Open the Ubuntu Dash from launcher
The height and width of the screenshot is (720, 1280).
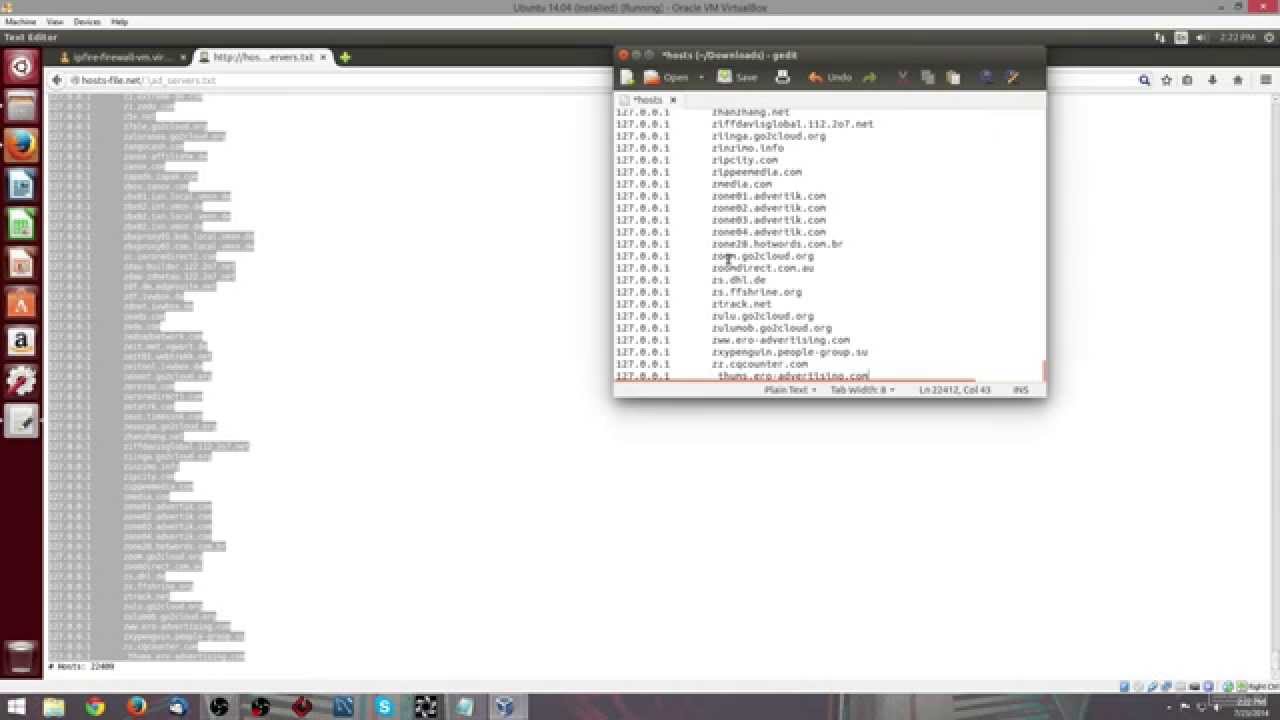click(22, 68)
